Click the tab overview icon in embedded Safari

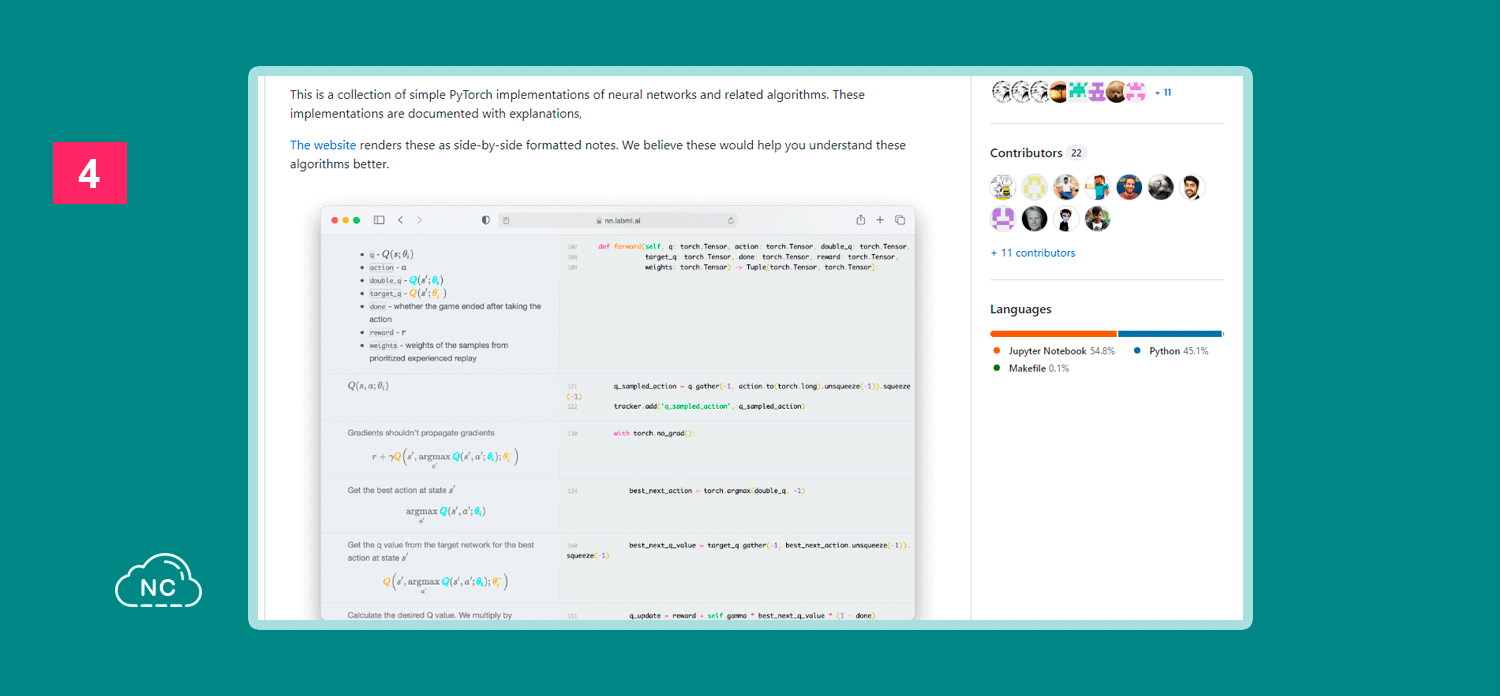(x=900, y=220)
